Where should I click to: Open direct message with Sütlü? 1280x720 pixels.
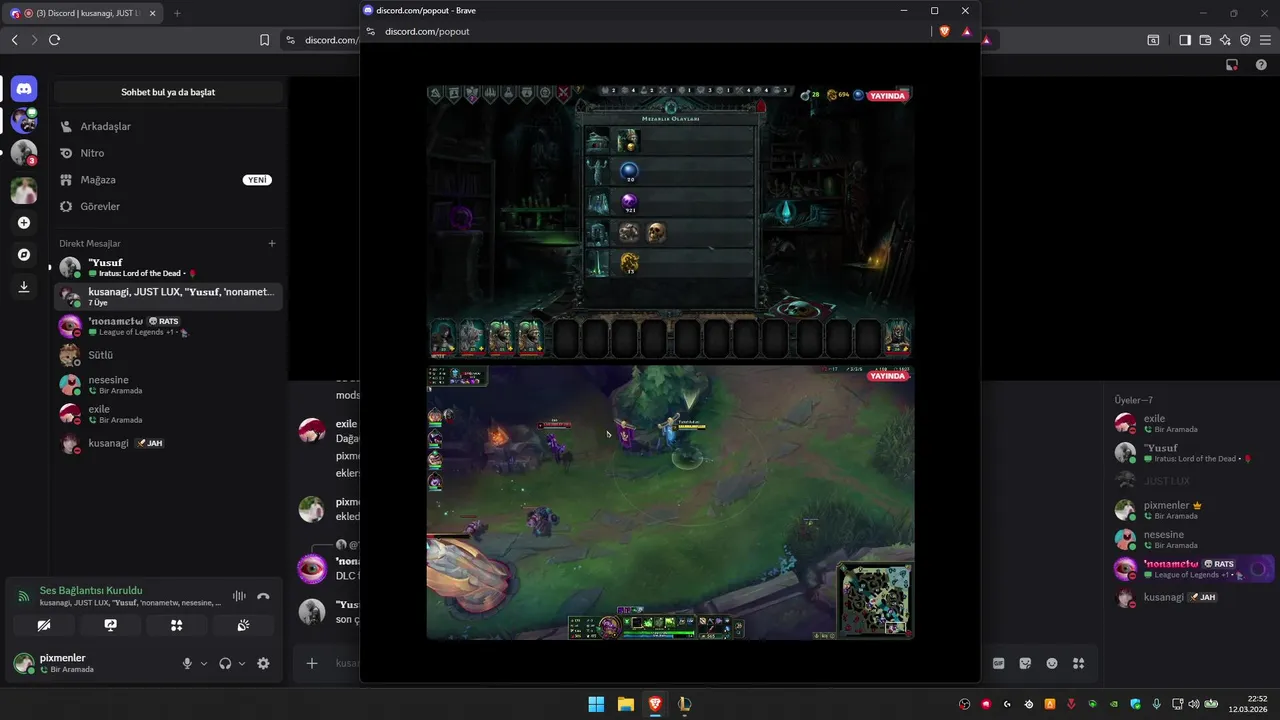[x=168, y=355]
